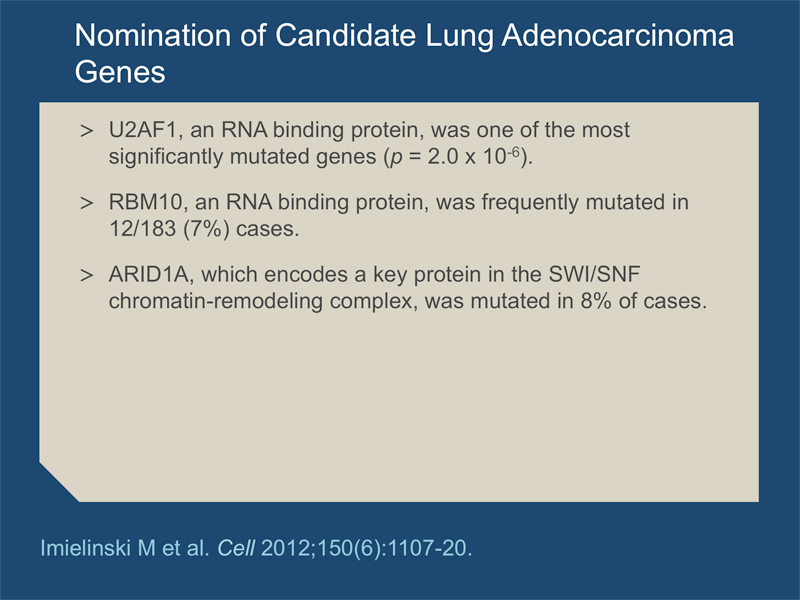The width and height of the screenshot is (800, 600).
Task: Click the phrase 'significantly mutated genes'
Action: [x=242, y=157]
